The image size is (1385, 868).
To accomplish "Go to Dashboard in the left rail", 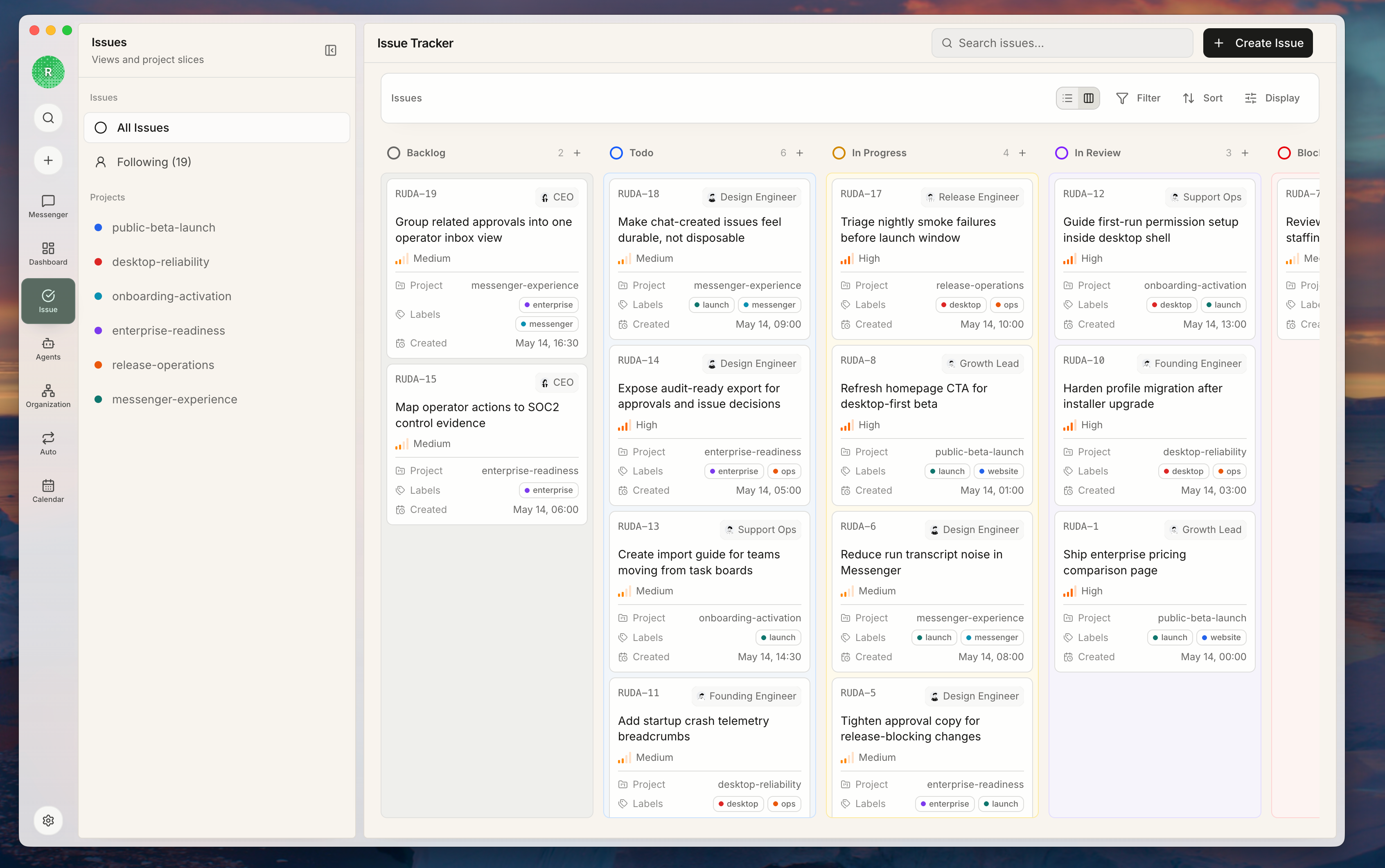I will [x=48, y=253].
